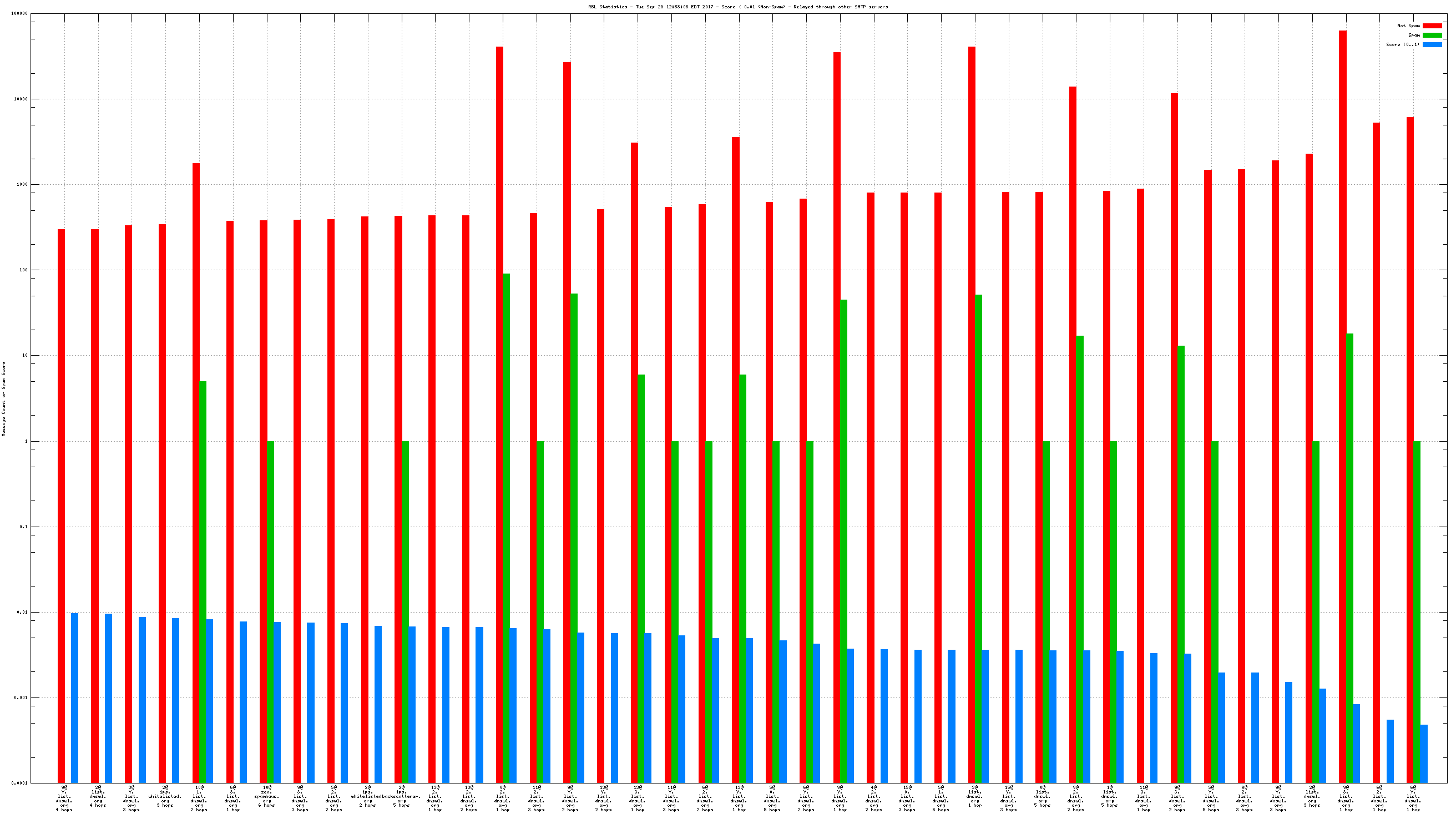Click the 100000 y-axis tick label

coord(19,13)
